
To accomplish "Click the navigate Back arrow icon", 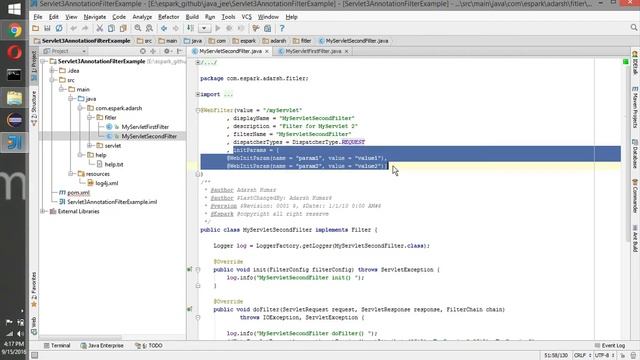I will pyautogui.click(x=164, y=28).
